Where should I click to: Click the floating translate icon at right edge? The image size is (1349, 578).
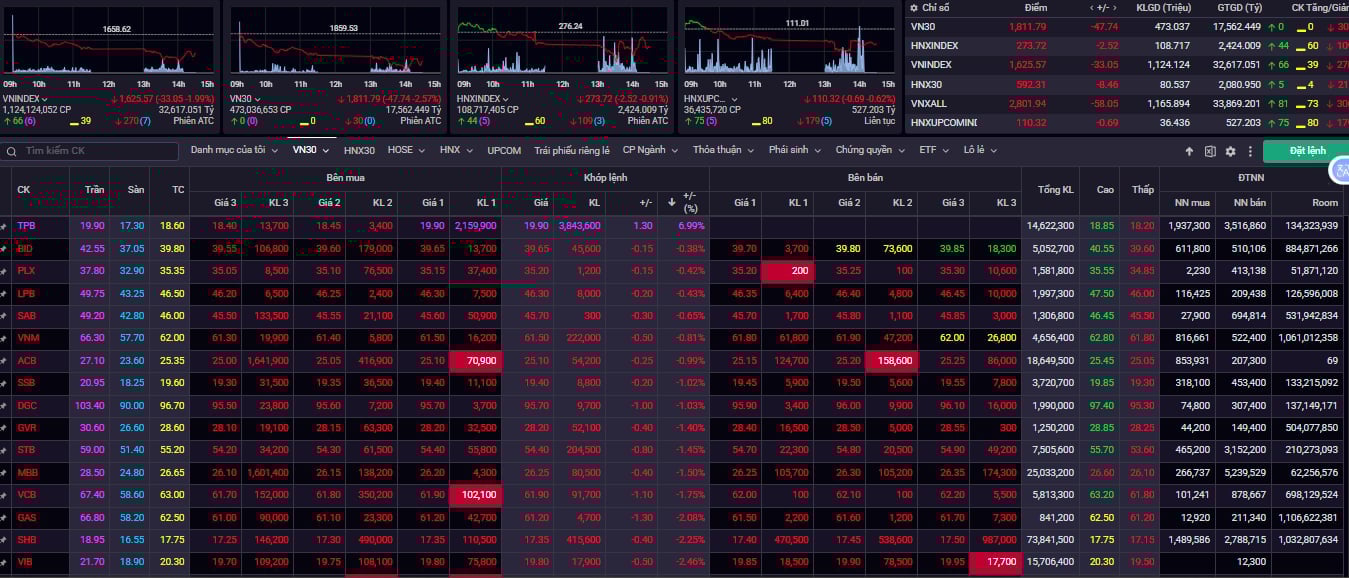pos(1339,171)
